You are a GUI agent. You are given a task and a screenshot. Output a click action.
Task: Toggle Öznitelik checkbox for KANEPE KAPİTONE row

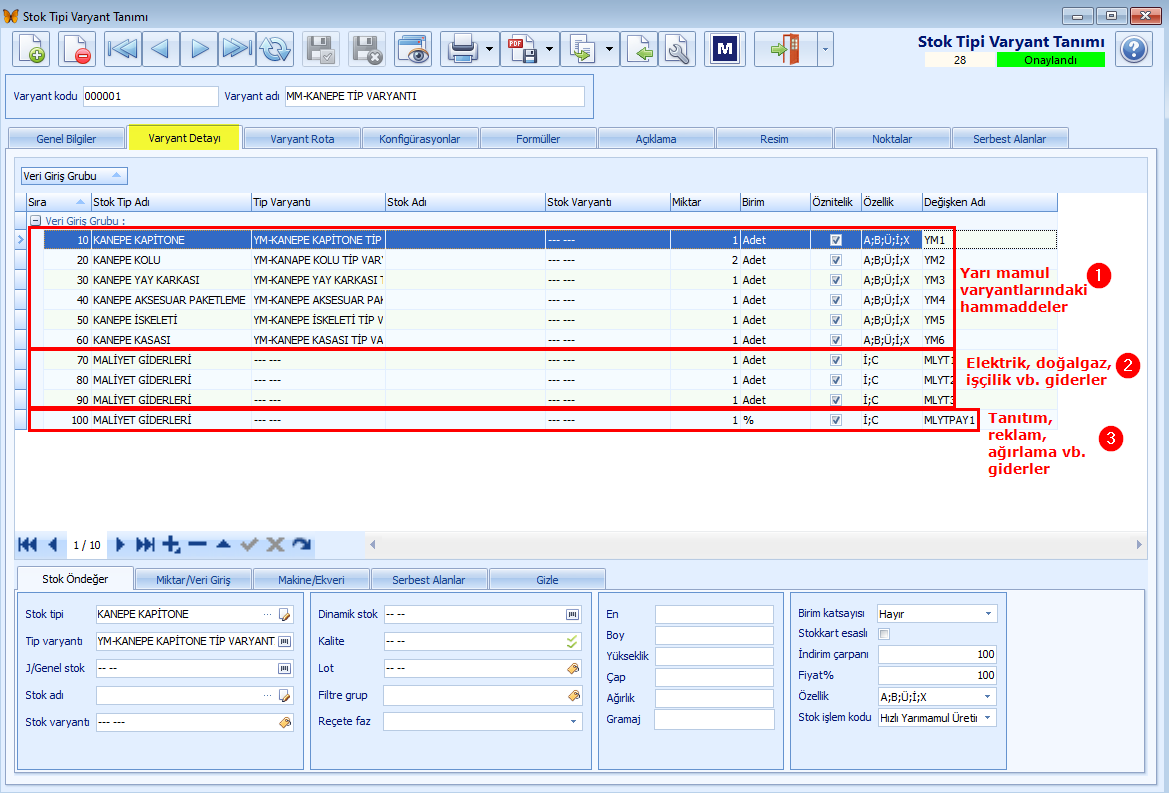pos(836,240)
